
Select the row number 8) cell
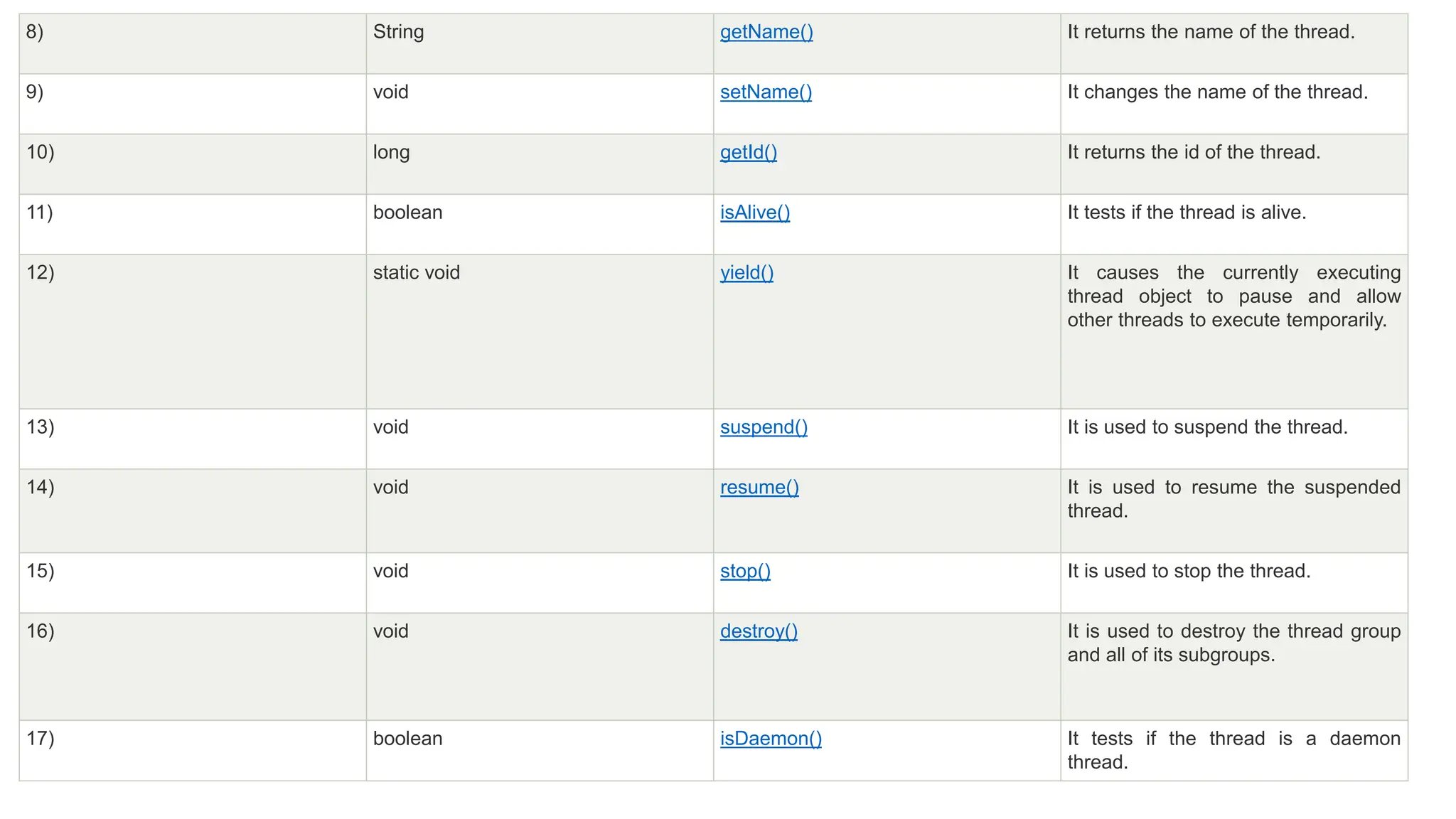tap(193, 43)
